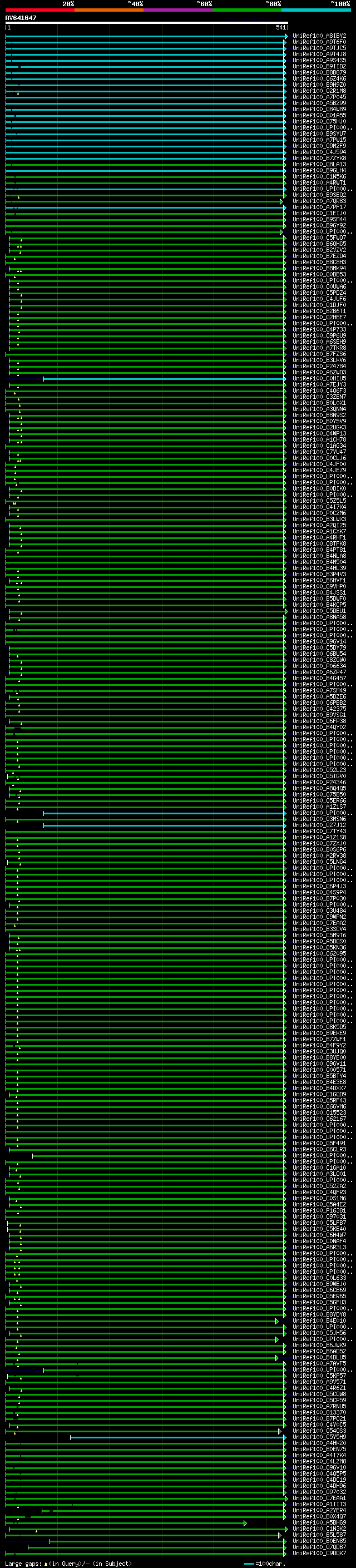Select hit label UniRef100_Q75HJ0
Image resolution: width=356 pixels, height=1568 pixels.
coord(319,122)
